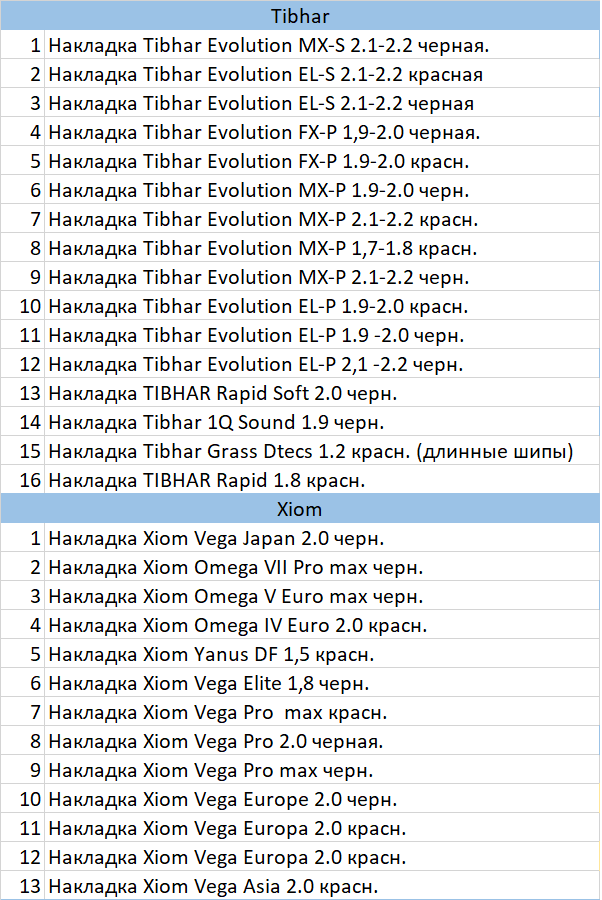Select cell 'Tibhar Evolution EL-P 1.9 -2.0 черн.'
Screen dimensions: 602x900
click(x=322, y=335)
